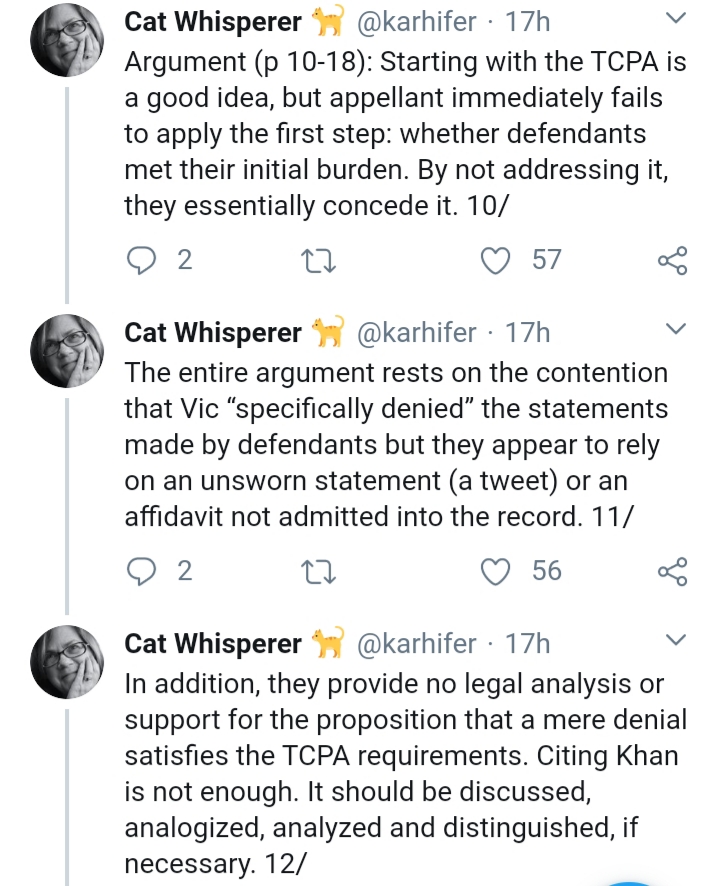Open second tweet's profile avatar
Screen dimensions: 720x886
(67, 351)
